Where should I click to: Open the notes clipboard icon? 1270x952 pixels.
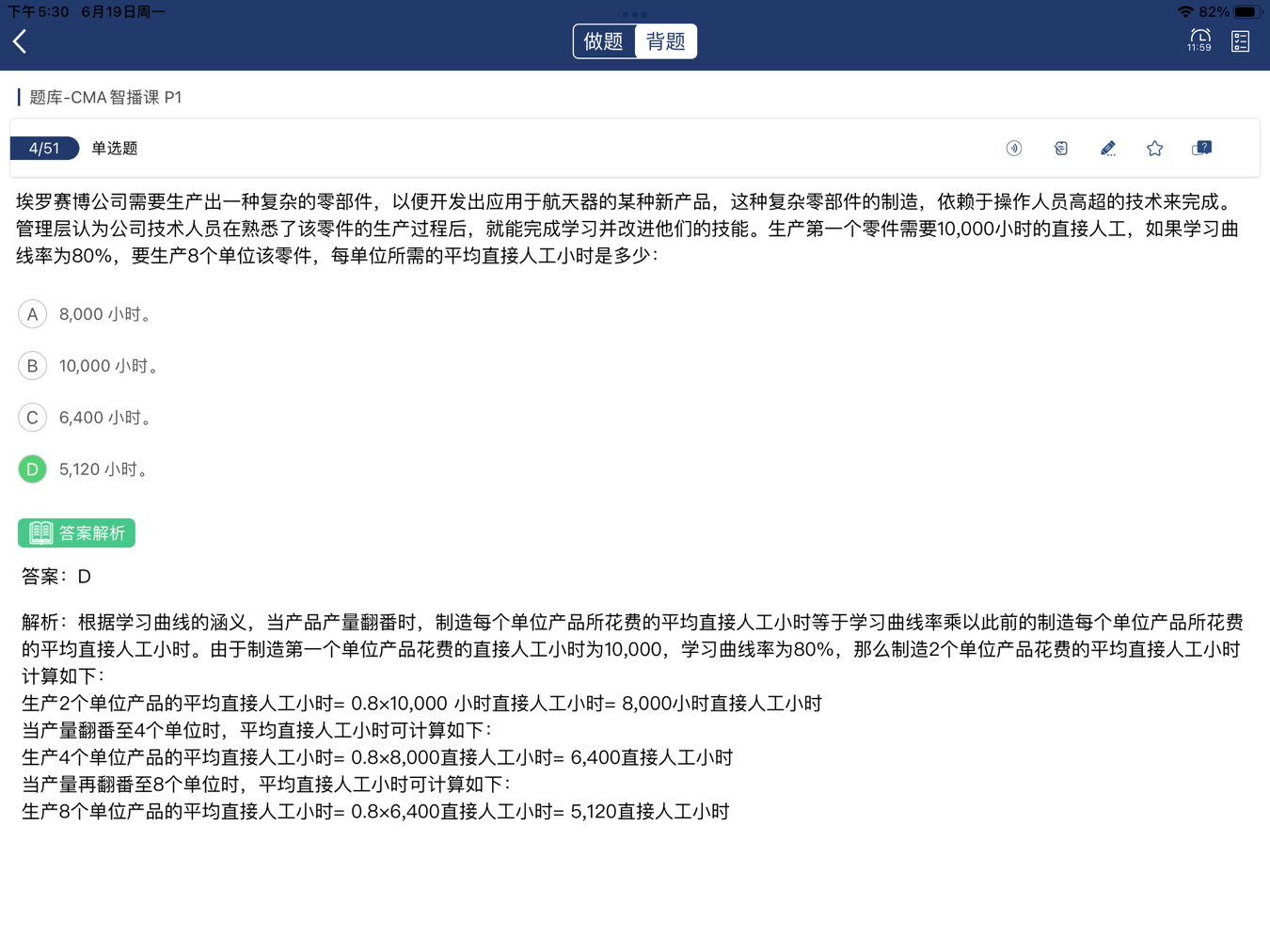coord(1061,149)
